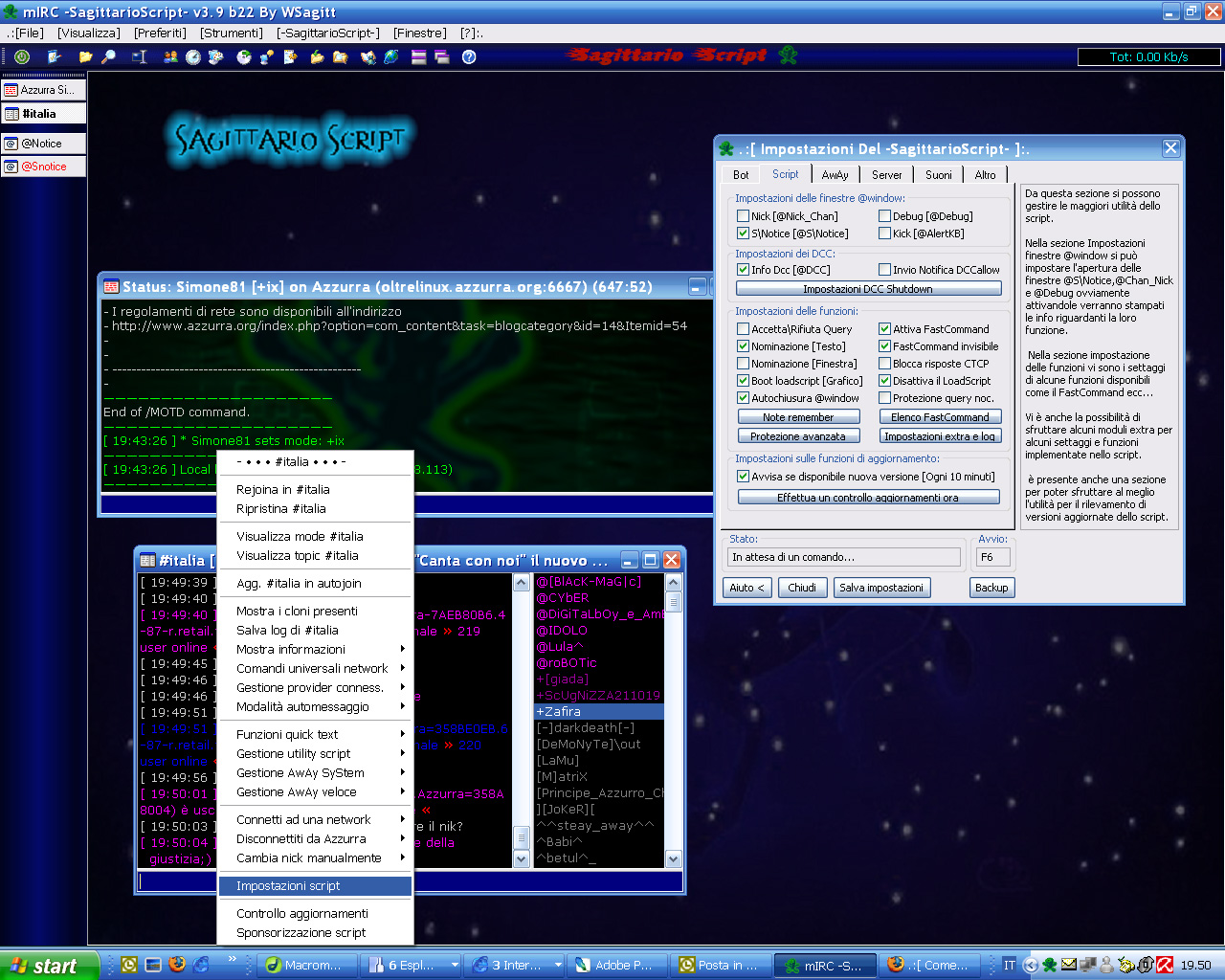
Task: Click the paint palette icon in toolbar
Action: [x=216, y=57]
